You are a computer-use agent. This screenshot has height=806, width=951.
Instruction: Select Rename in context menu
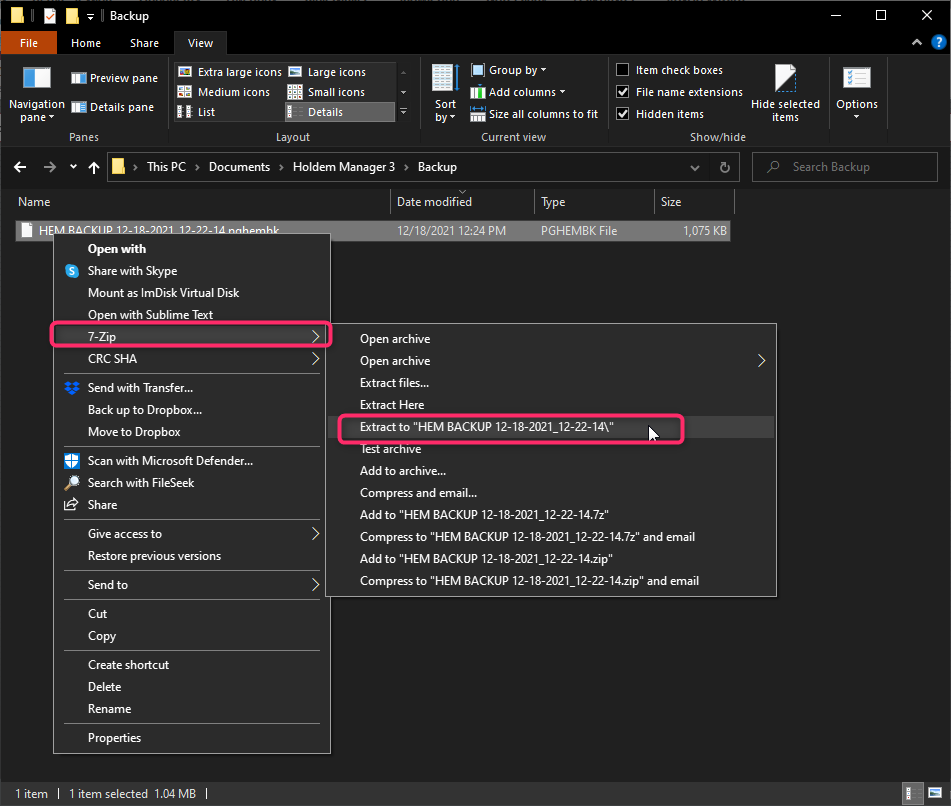click(x=192, y=709)
